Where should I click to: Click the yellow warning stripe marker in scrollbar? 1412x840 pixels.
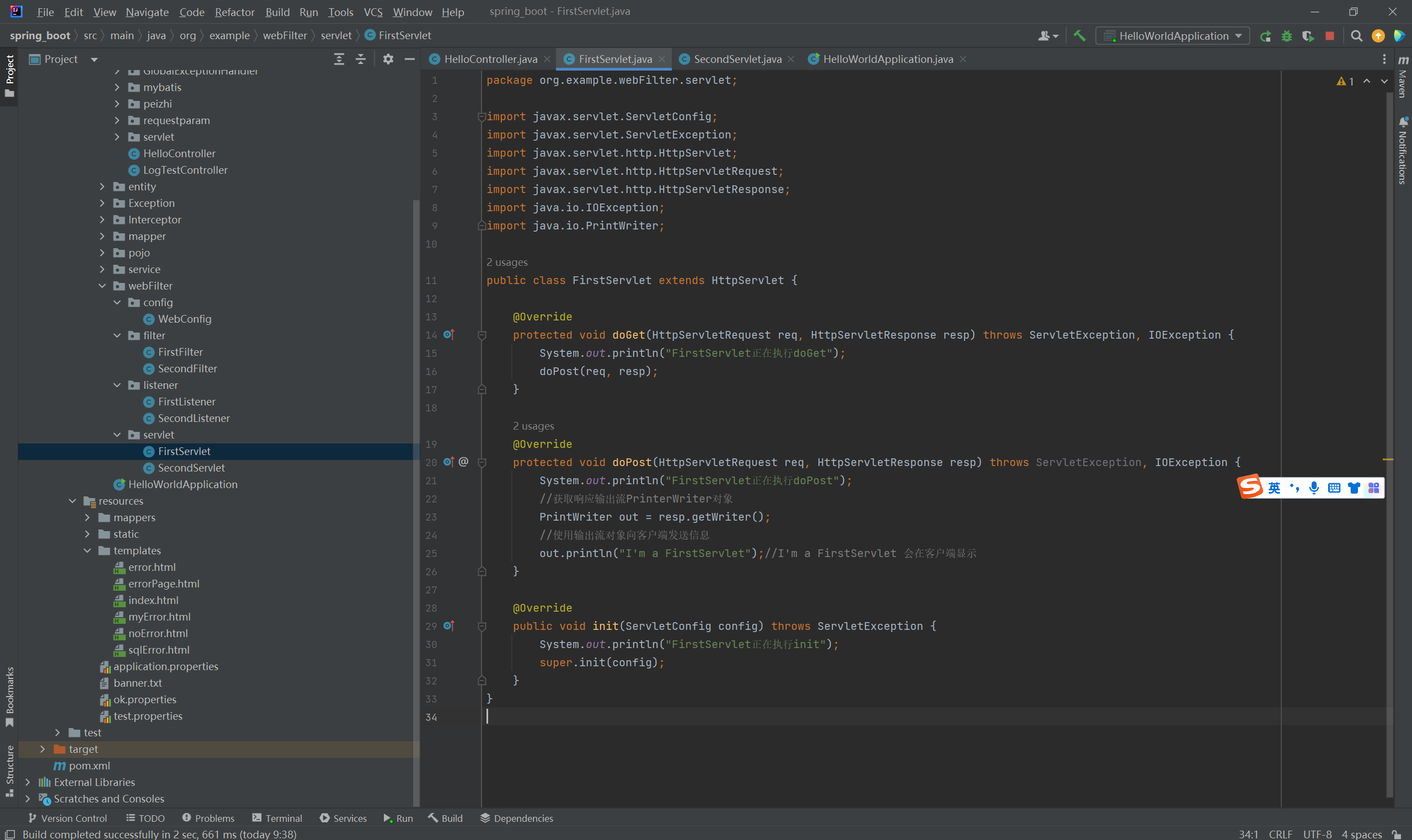pos(1388,459)
